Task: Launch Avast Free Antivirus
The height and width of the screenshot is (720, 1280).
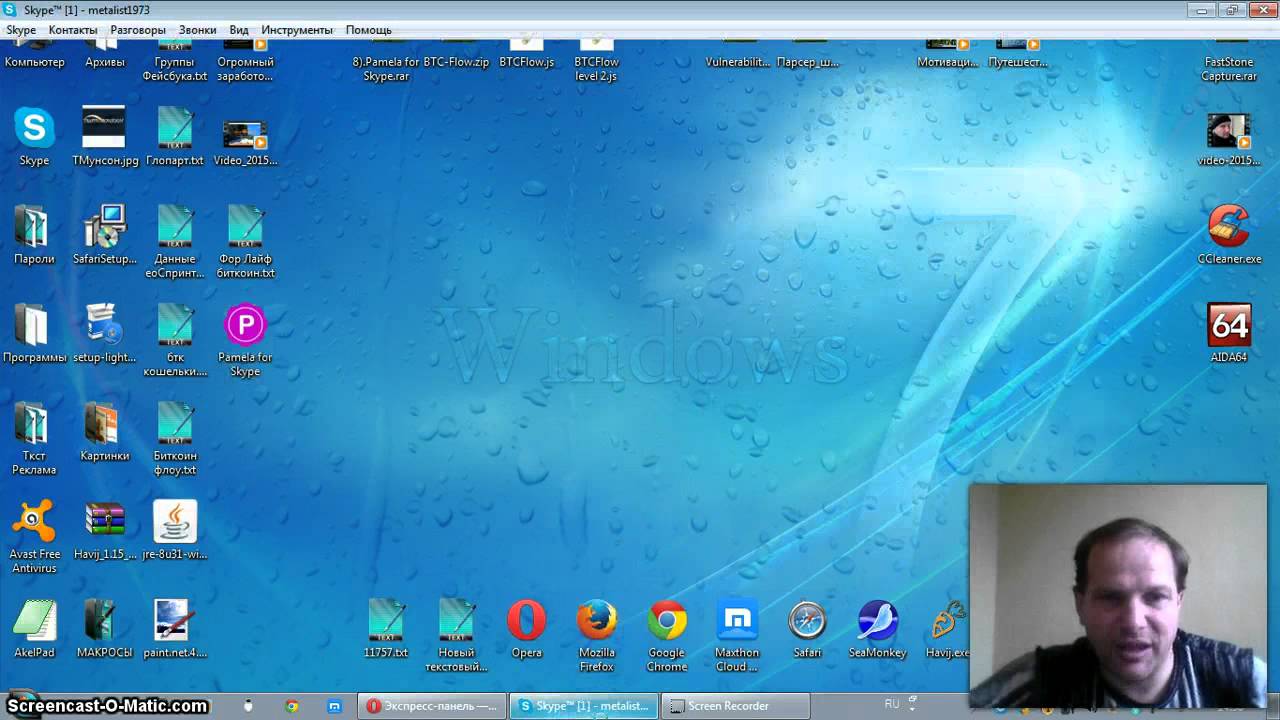Action: pyautogui.click(x=34, y=537)
